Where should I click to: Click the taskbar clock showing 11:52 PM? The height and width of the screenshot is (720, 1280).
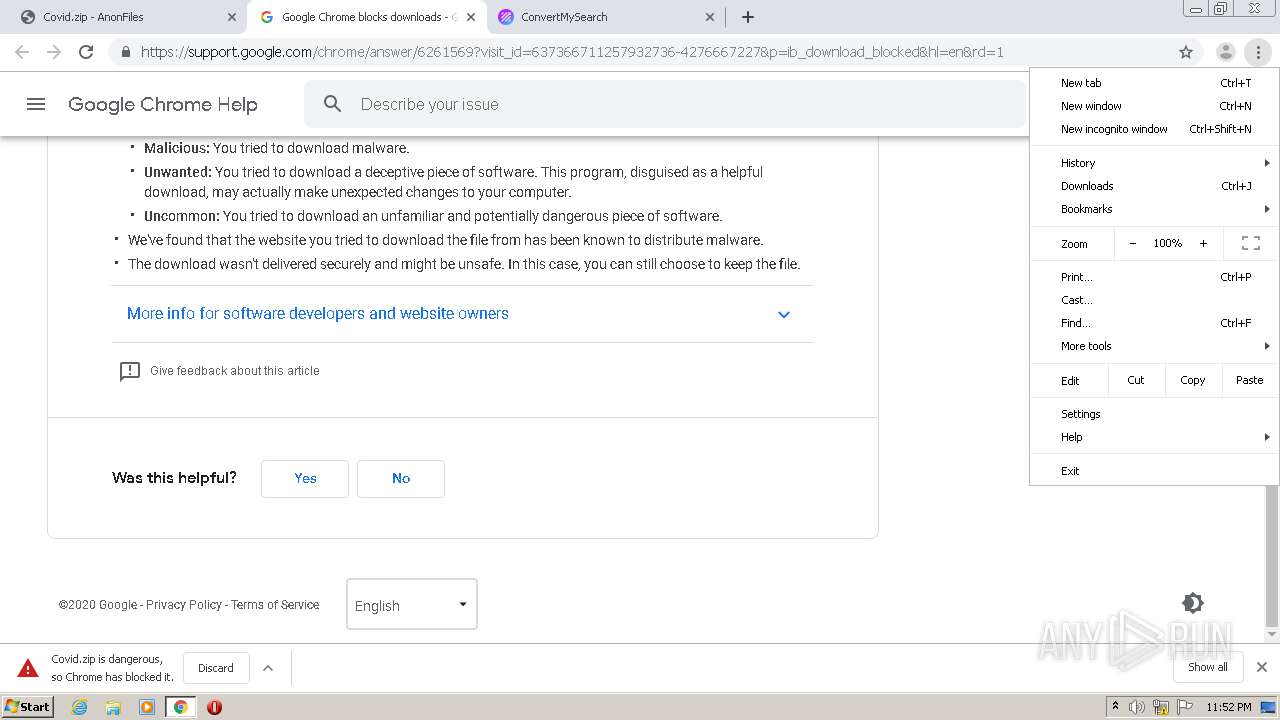[x=1229, y=707]
